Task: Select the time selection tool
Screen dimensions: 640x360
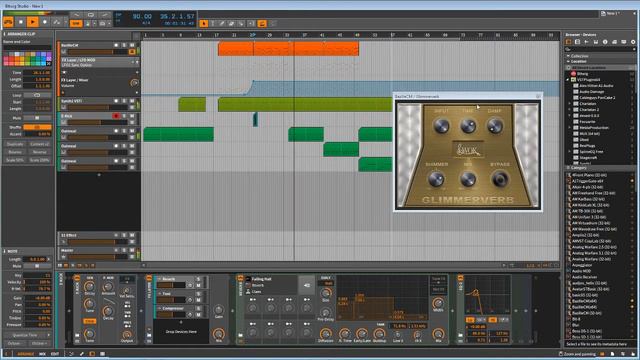Action: pos(213,24)
